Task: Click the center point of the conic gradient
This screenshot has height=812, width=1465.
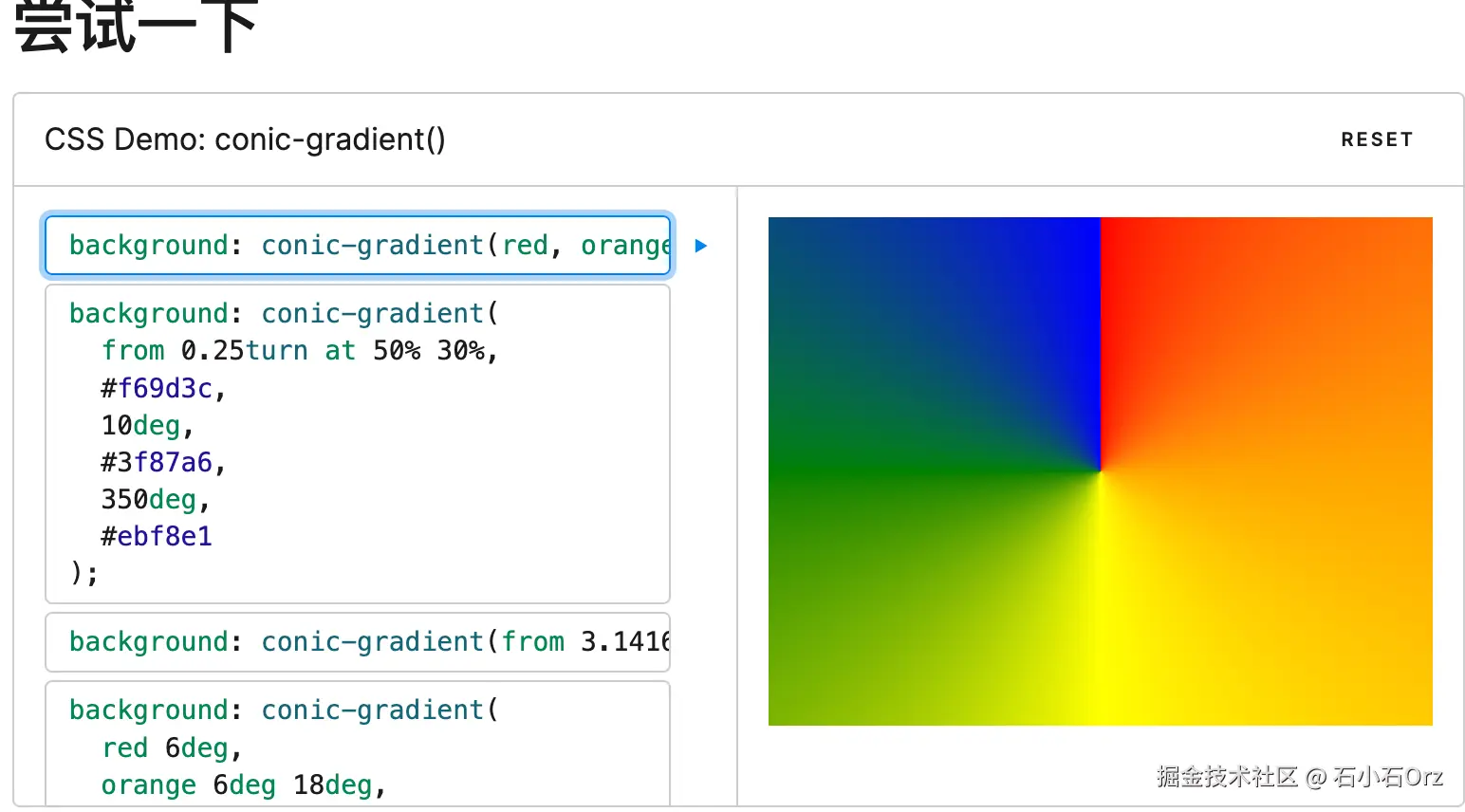Action: click(1101, 471)
